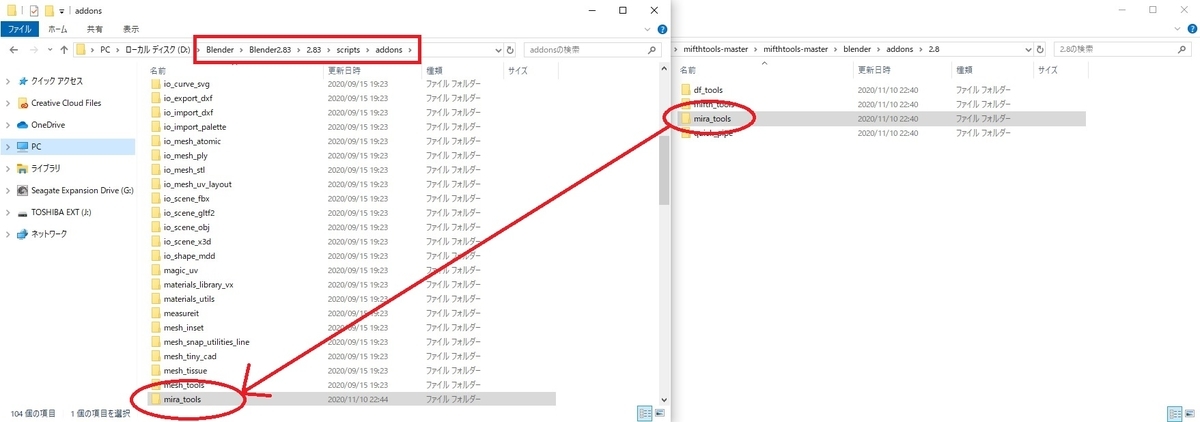The image size is (1200, 422).
Task: Sort by 更新日時 column in addons window
Action: 345,71
